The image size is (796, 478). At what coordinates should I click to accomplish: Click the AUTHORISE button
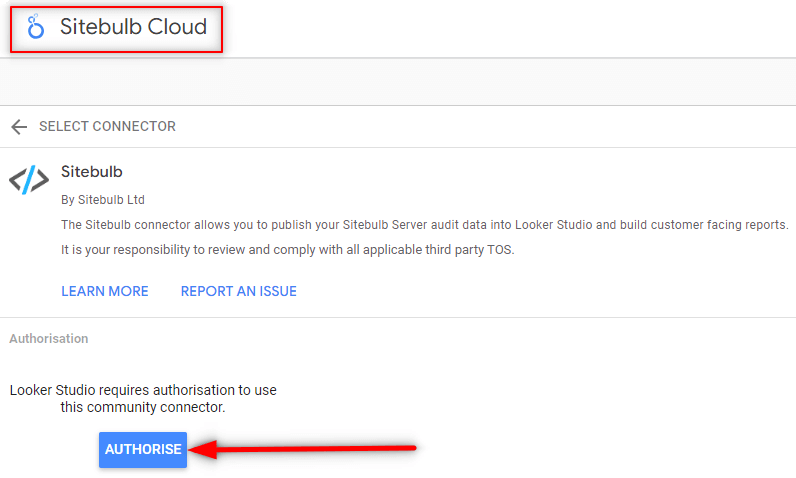point(143,450)
